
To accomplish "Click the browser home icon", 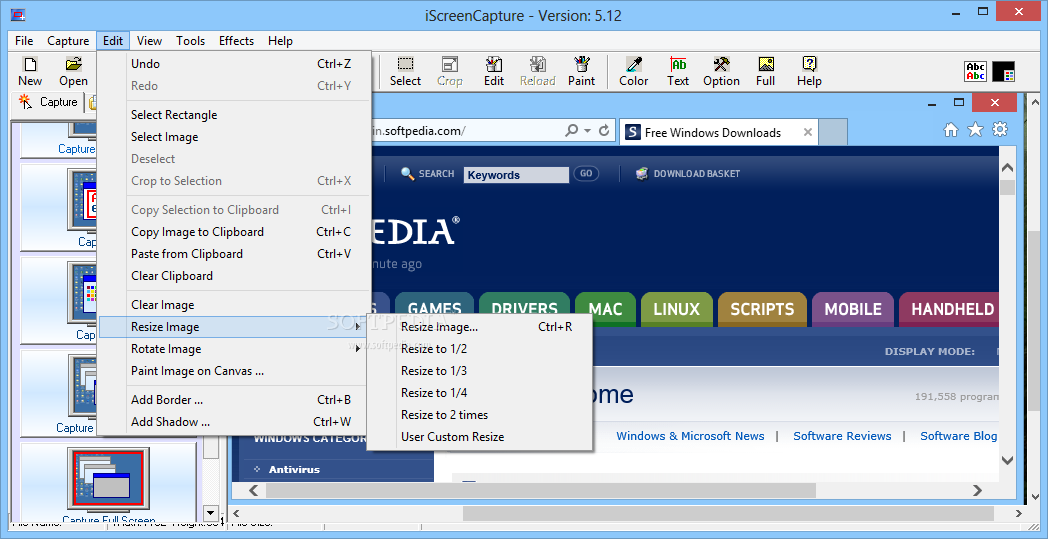I will (x=950, y=130).
